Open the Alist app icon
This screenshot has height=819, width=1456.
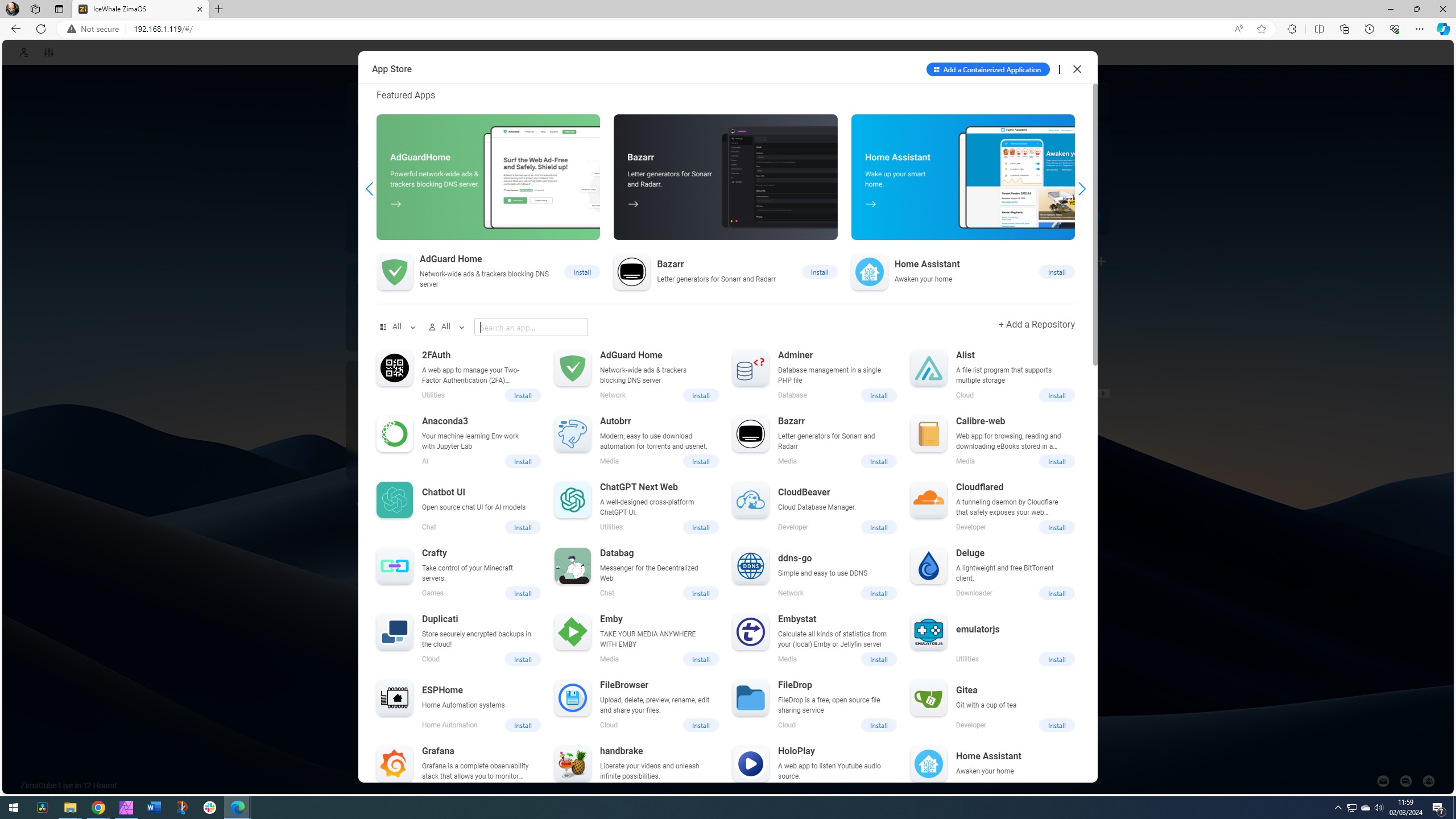pos(928,368)
